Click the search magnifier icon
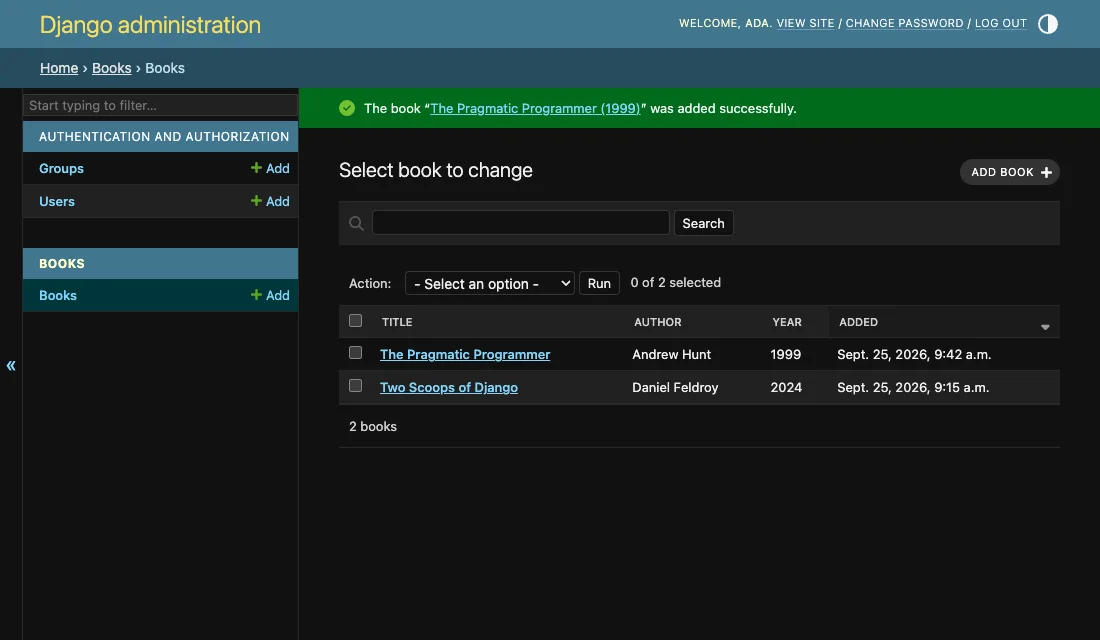This screenshot has width=1100, height=640. tap(356, 223)
